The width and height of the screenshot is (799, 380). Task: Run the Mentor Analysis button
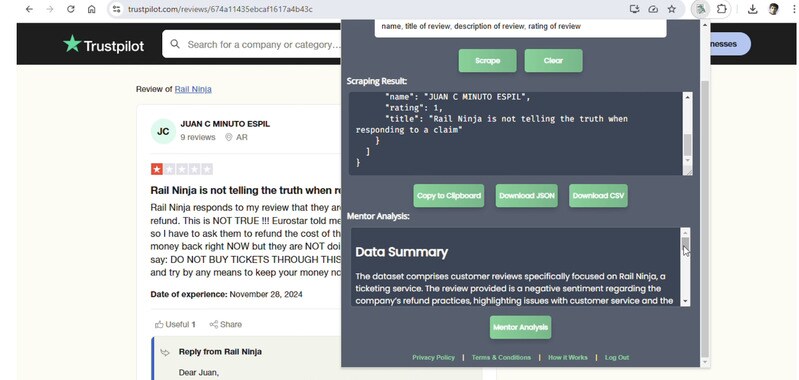point(520,327)
